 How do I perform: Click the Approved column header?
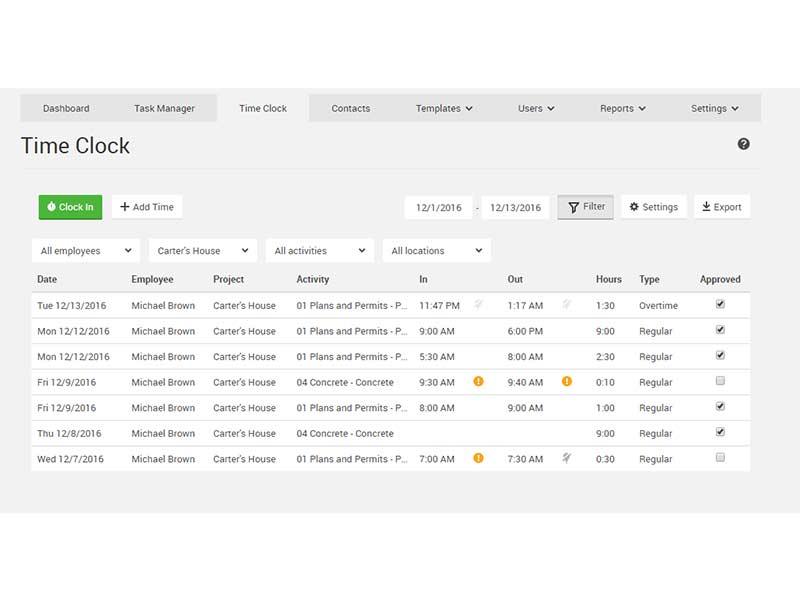(x=720, y=279)
